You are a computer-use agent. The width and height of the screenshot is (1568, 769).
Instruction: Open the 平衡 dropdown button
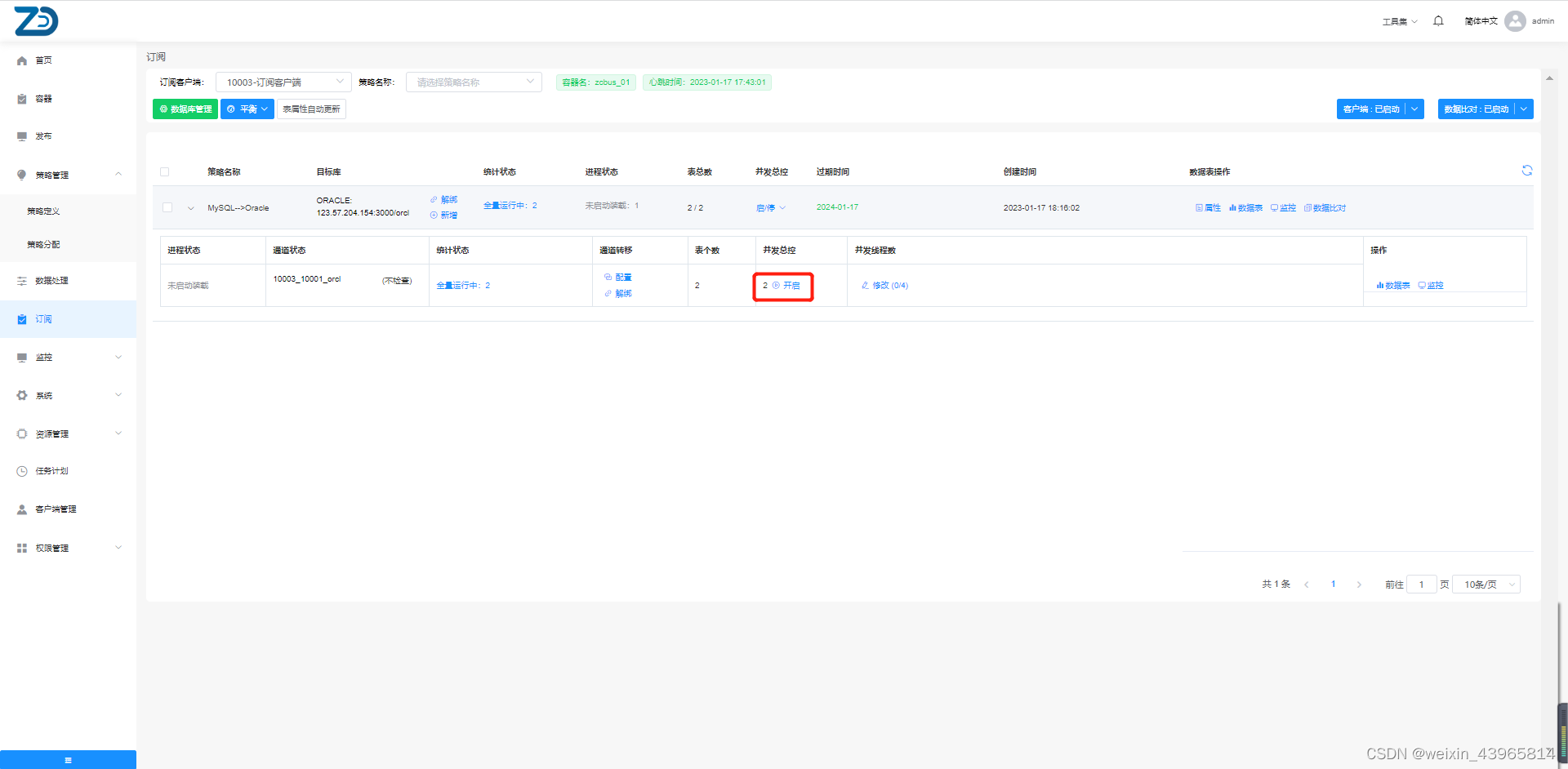click(247, 109)
